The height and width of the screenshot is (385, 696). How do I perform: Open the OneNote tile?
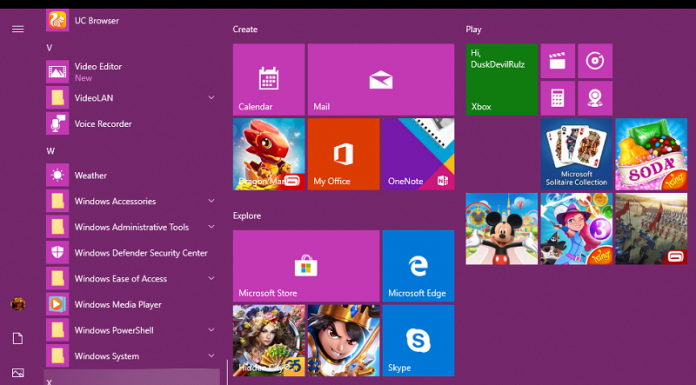[x=418, y=154]
